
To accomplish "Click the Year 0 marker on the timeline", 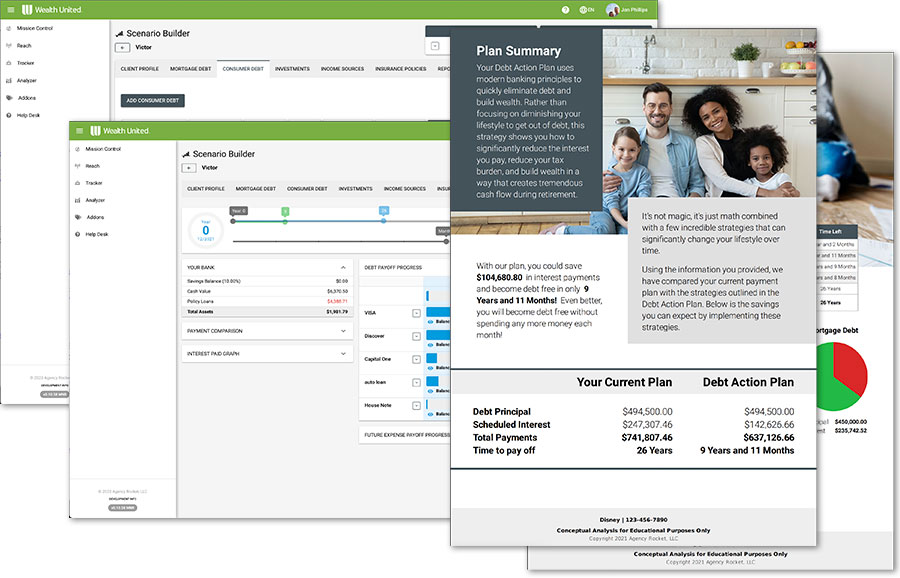I will [238, 211].
